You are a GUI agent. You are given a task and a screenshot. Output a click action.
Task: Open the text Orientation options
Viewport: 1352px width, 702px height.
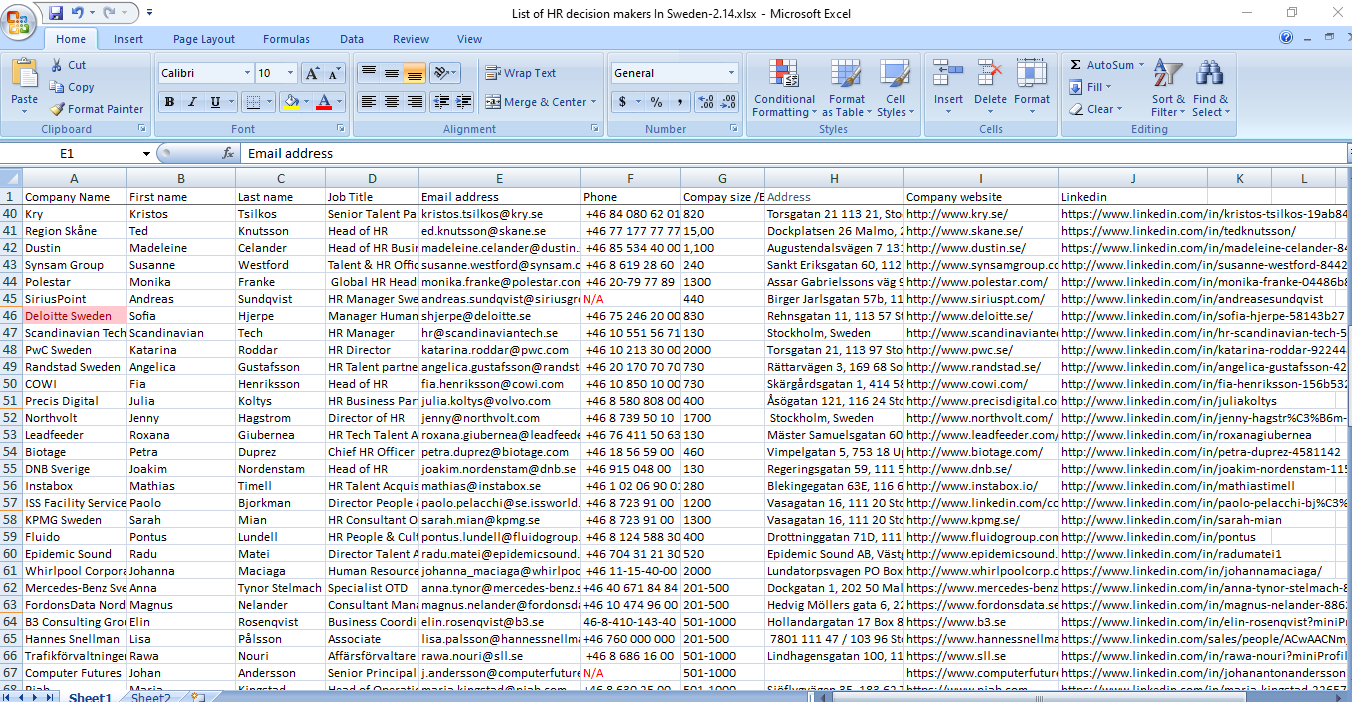pyautogui.click(x=446, y=73)
